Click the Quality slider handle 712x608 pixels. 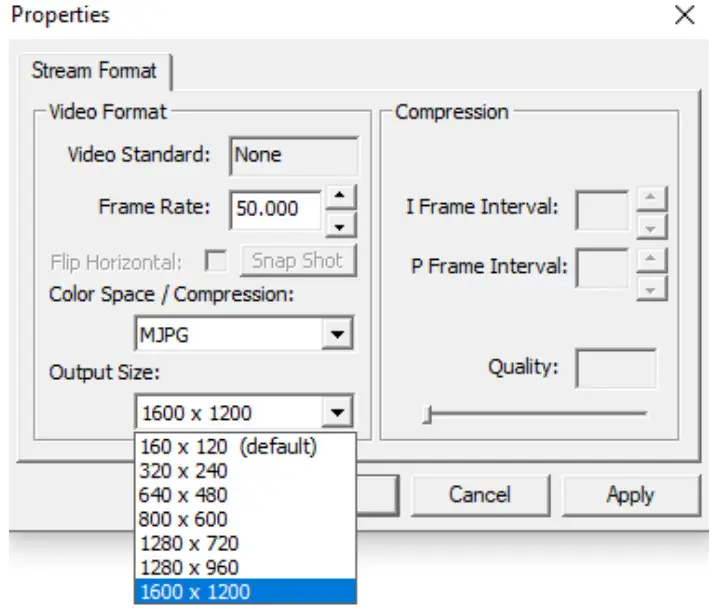(x=427, y=415)
